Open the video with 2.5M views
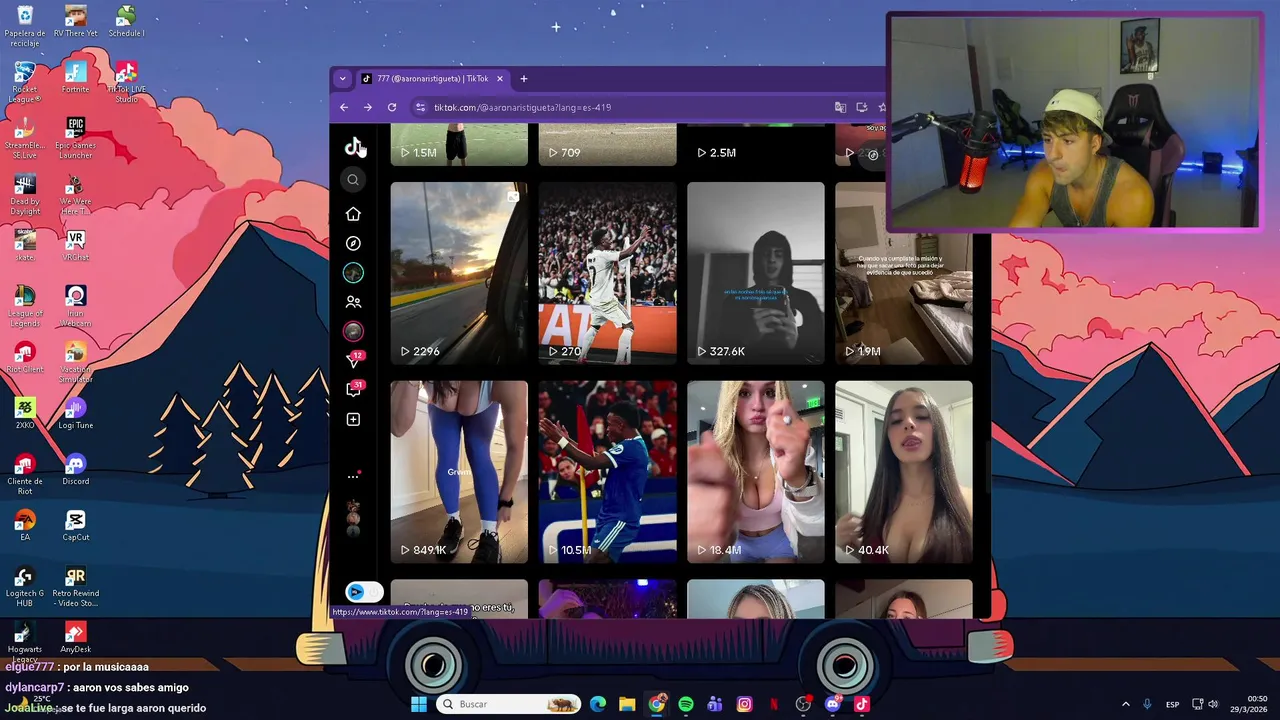The width and height of the screenshot is (1280, 720). (755, 144)
